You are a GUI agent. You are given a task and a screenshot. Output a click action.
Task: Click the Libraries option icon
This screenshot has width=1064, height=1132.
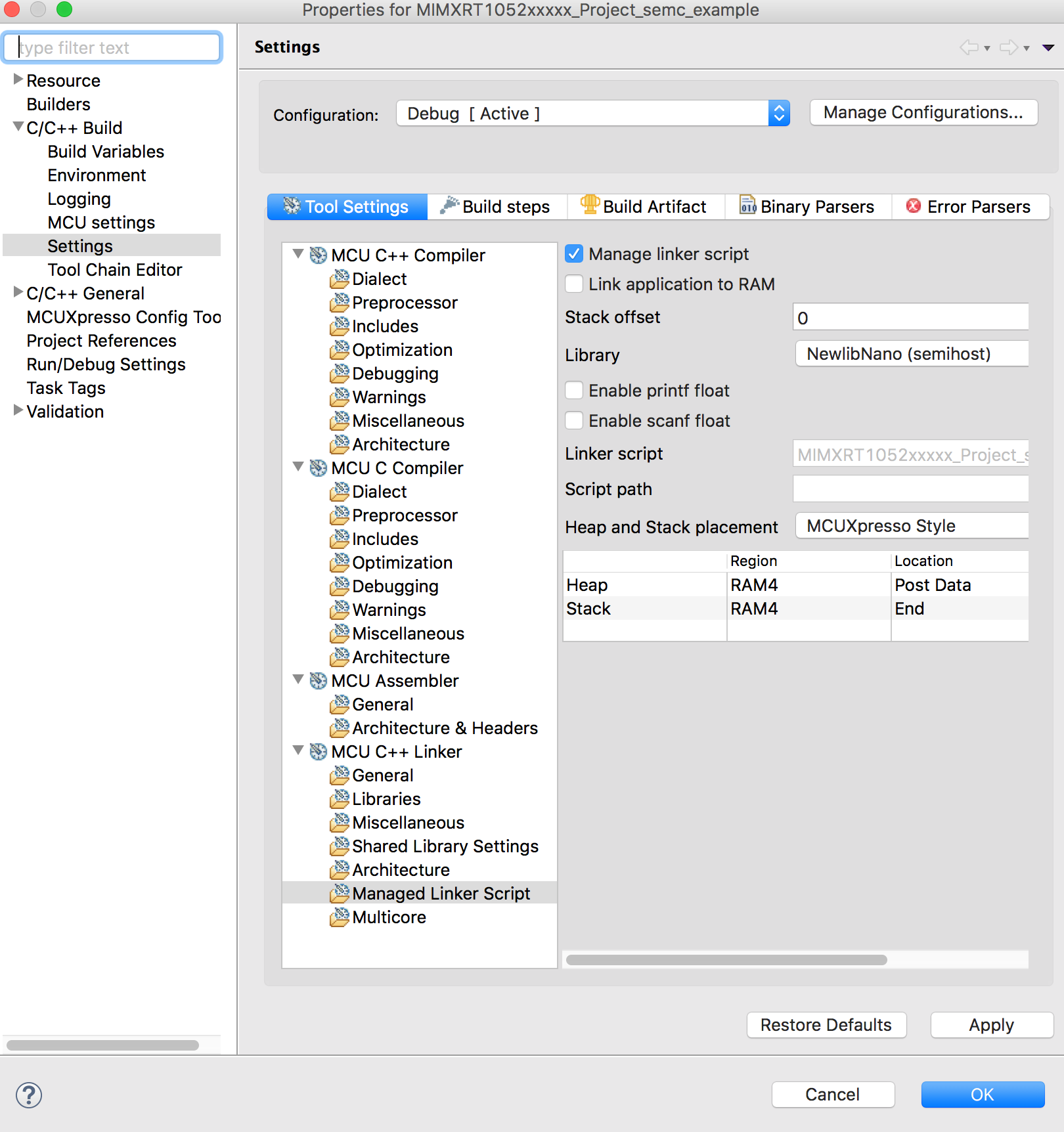tap(340, 798)
